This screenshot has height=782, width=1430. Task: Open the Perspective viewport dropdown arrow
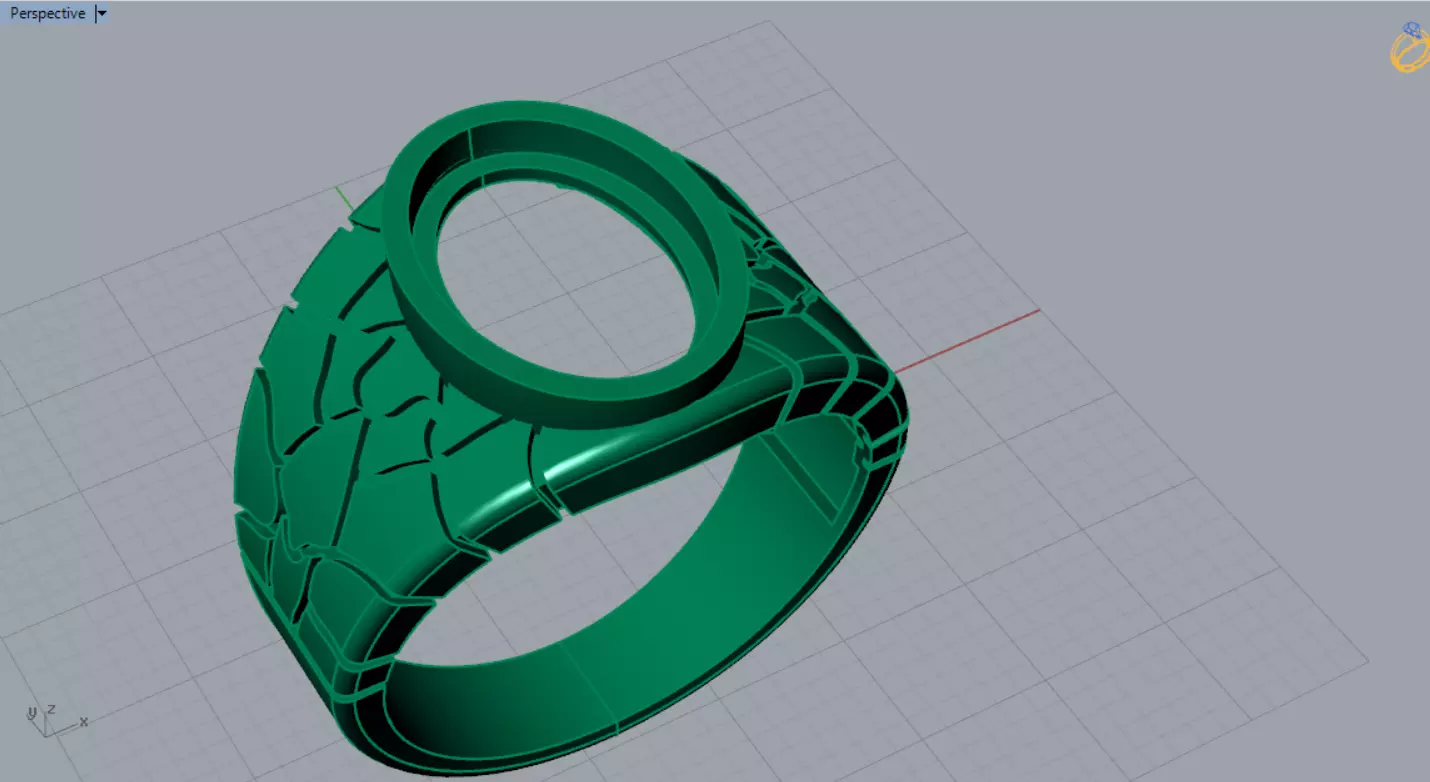point(102,14)
